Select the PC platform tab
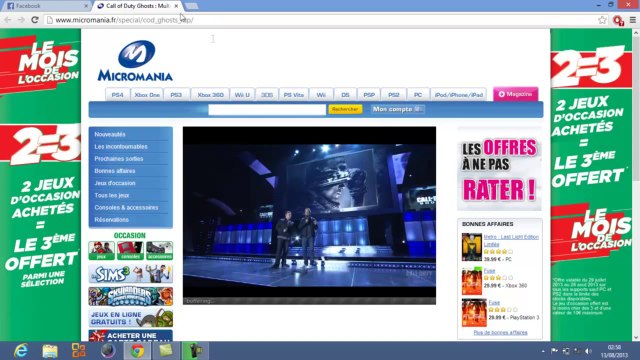 coord(418,95)
